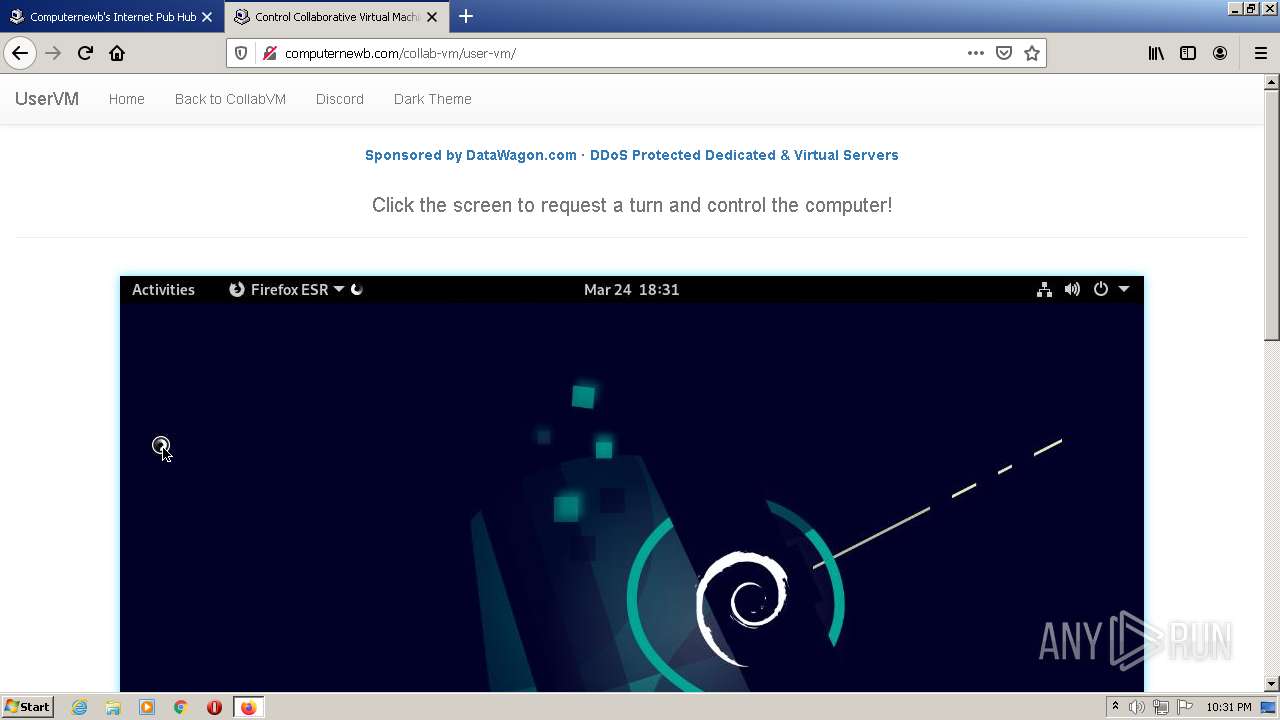Launch Chrome from the taskbar
The image size is (1280, 720).
pyautogui.click(x=181, y=707)
